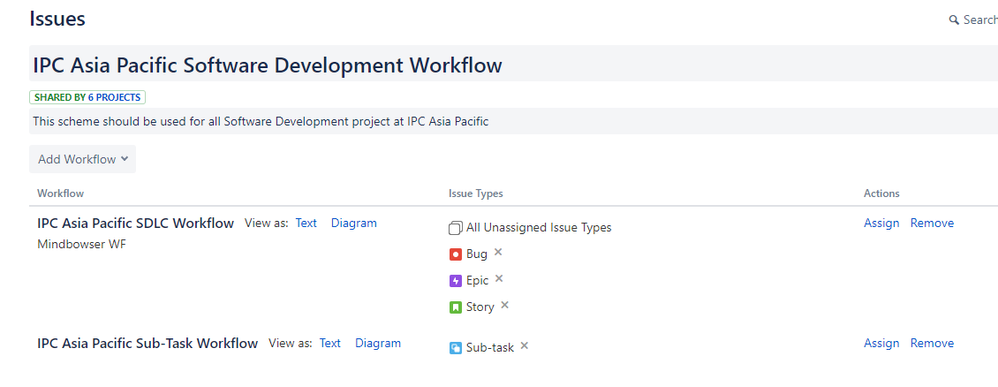Click the Story issue type icon
The width and height of the screenshot is (998, 387).
tap(455, 307)
